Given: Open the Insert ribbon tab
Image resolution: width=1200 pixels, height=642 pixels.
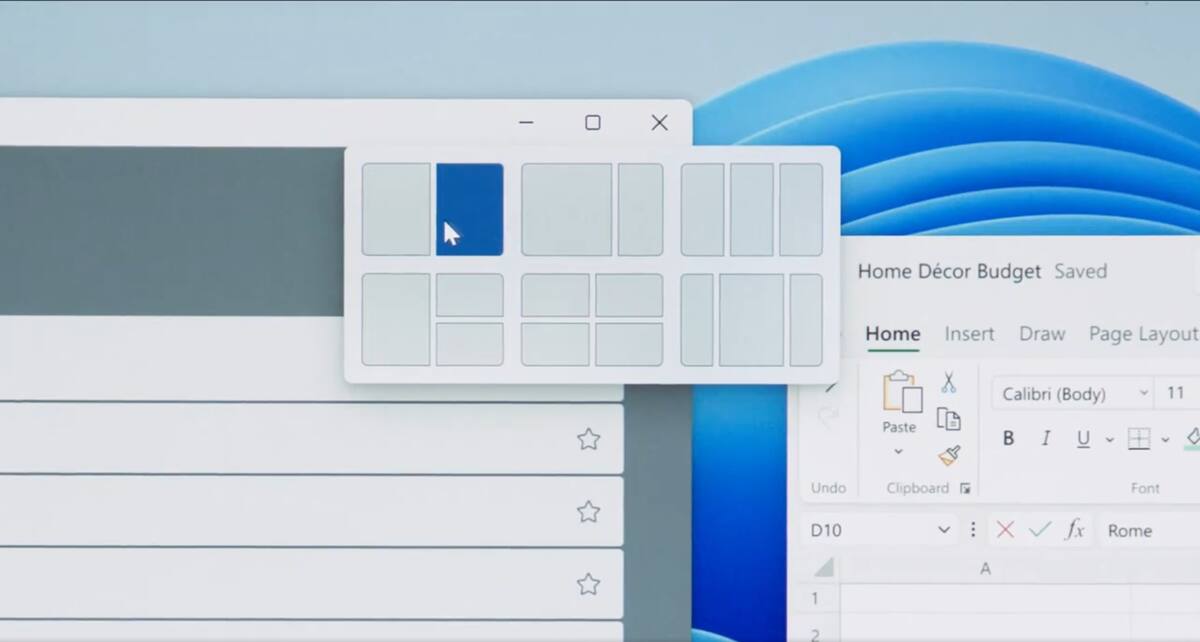Looking at the screenshot, I should [970, 334].
